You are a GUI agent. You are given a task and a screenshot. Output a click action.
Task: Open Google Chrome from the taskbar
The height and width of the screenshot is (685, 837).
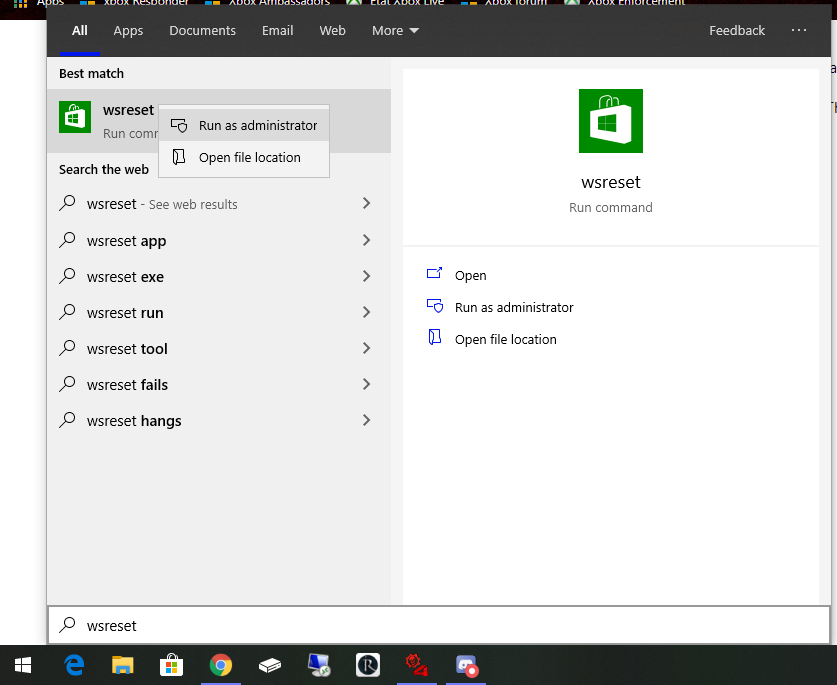220,665
